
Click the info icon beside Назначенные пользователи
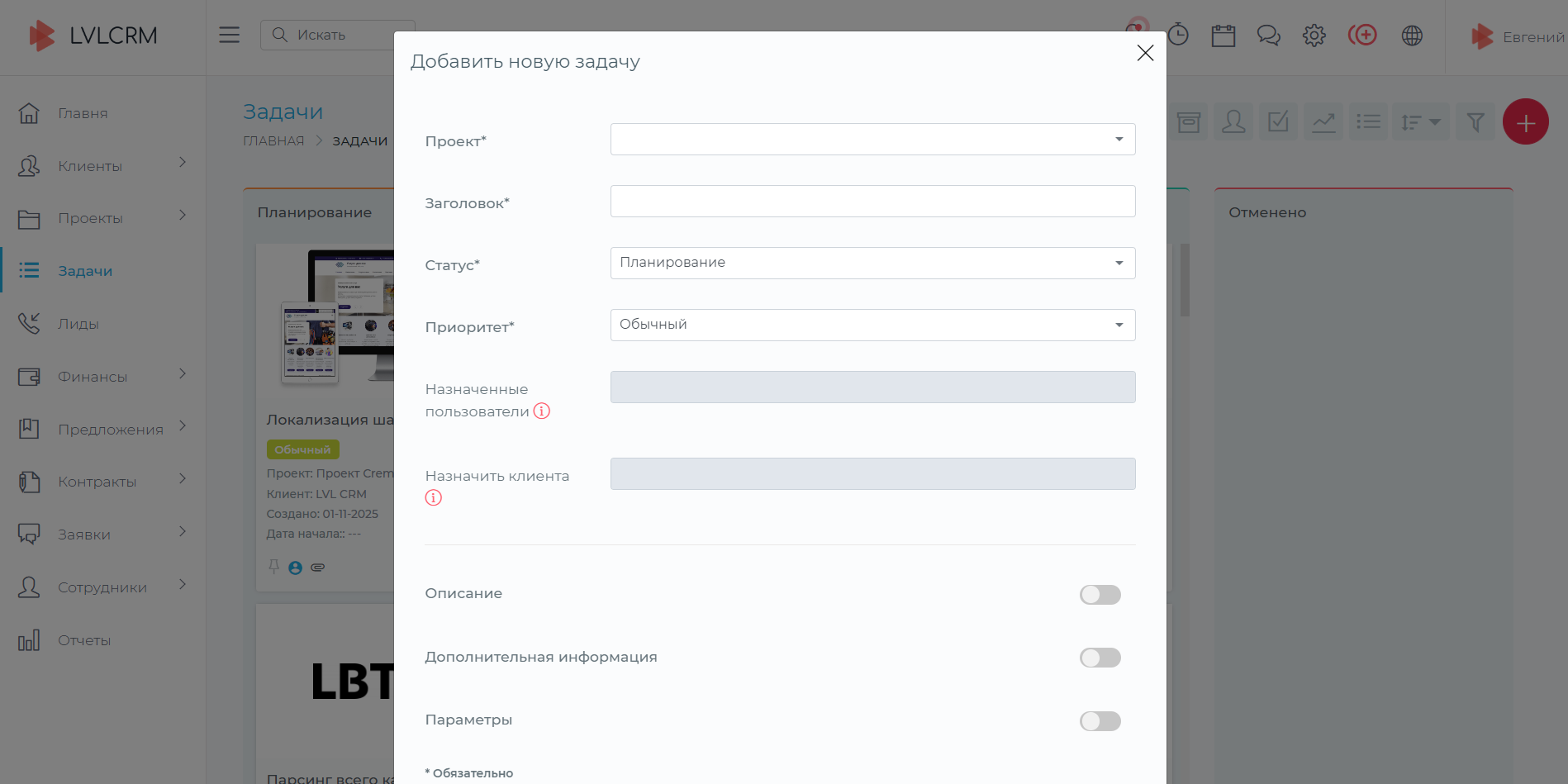click(x=542, y=411)
